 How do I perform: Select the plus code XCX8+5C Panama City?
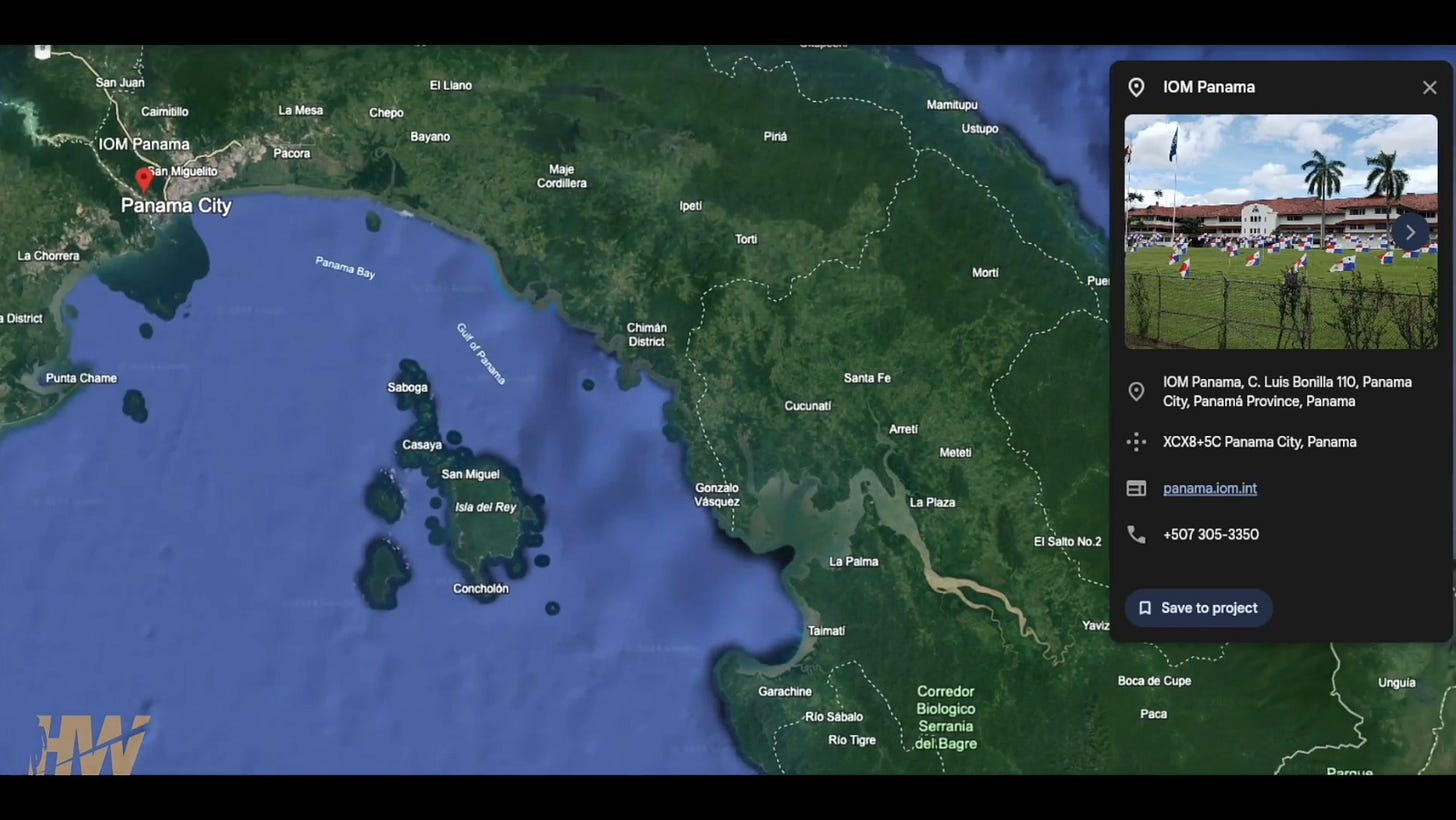(x=1260, y=441)
